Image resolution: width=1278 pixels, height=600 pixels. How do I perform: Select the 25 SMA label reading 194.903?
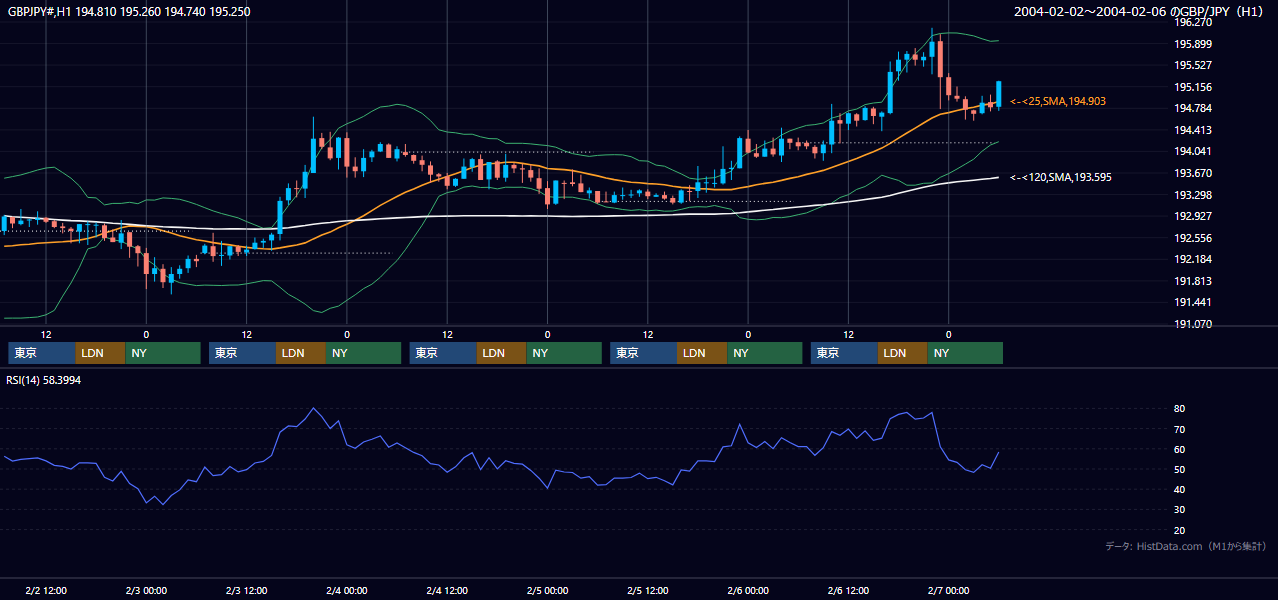coord(1057,101)
